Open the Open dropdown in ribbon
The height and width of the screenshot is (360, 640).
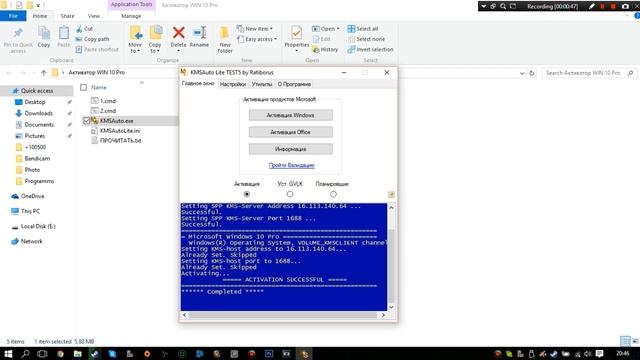326,29
